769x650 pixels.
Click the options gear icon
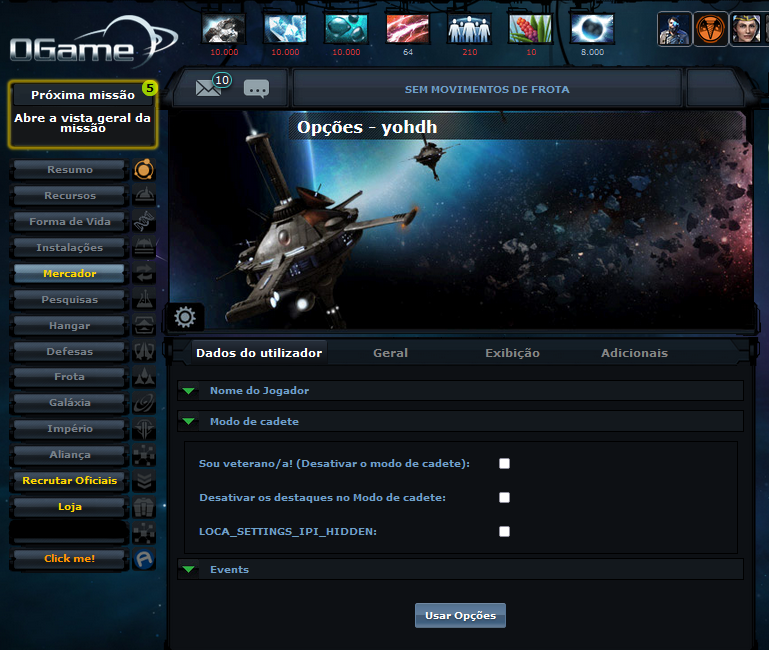185,318
